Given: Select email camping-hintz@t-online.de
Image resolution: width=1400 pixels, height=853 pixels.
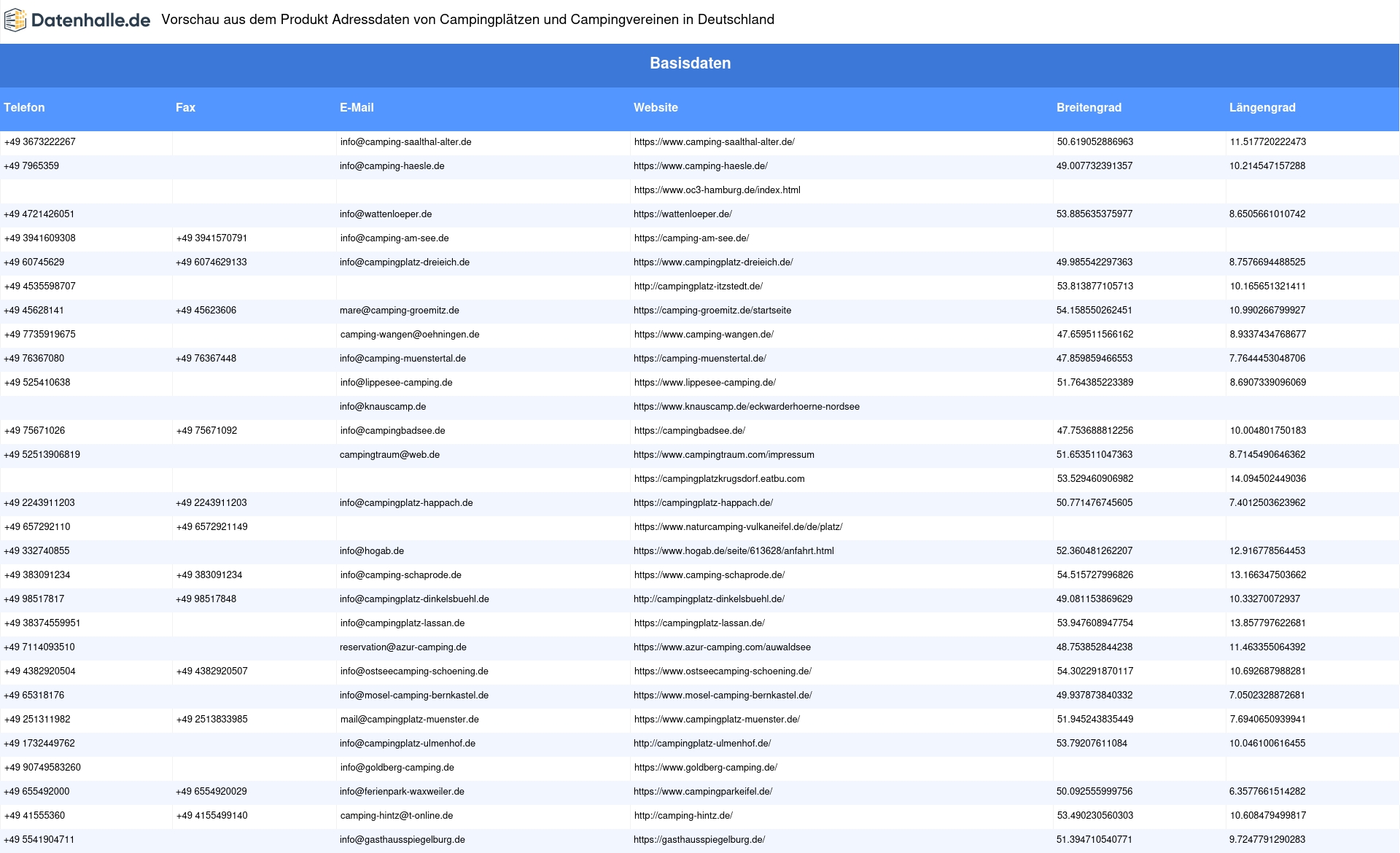Looking at the screenshot, I should tap(397, 816).
